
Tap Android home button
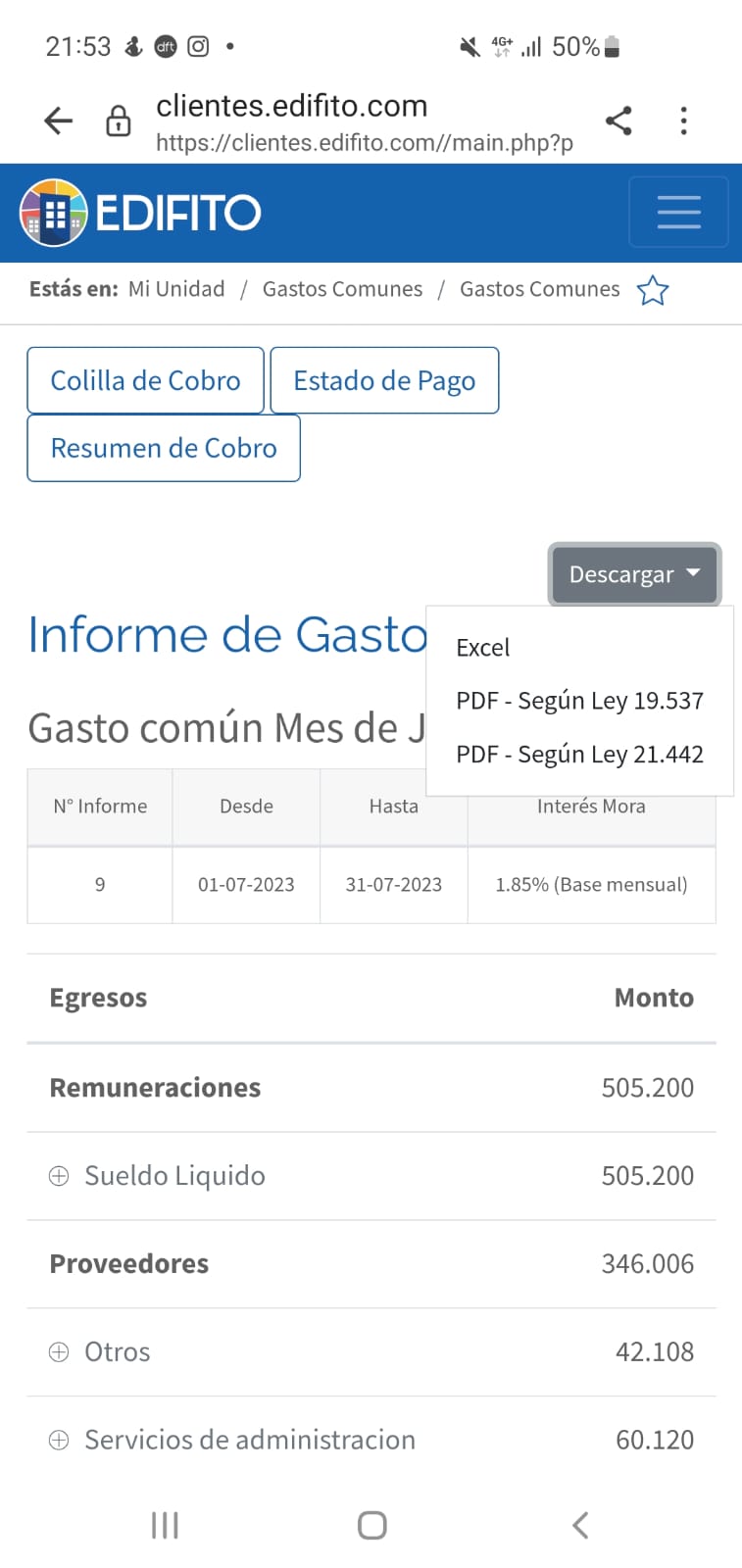click(x=371, y=1525)
